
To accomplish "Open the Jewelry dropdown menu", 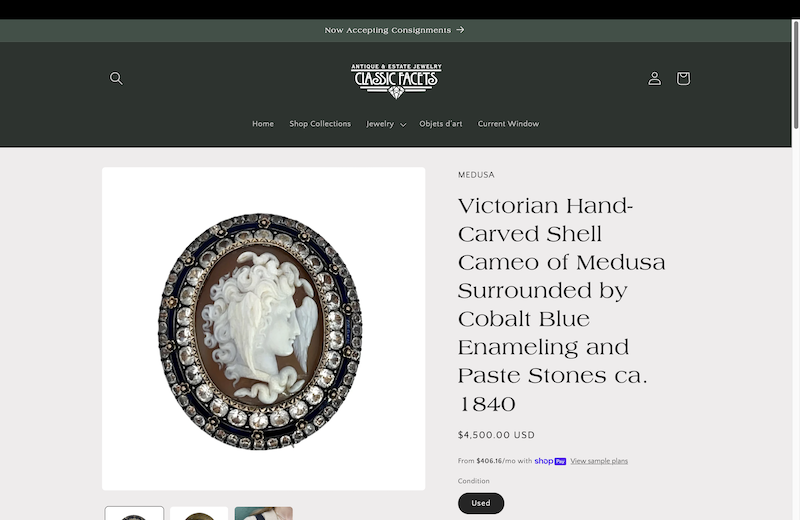I will pyautogui.click(x=386, y=124).
